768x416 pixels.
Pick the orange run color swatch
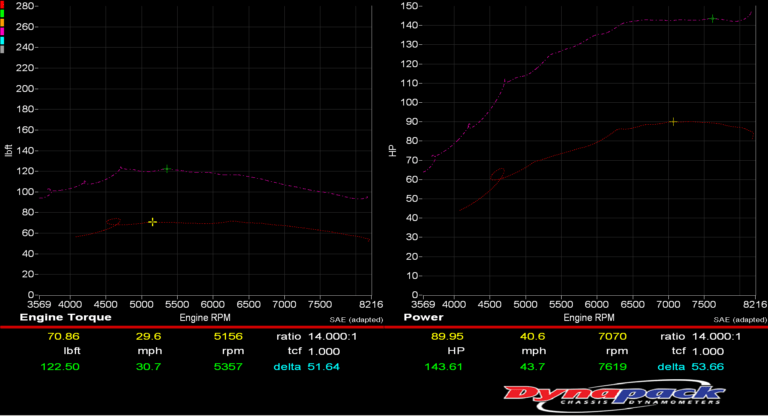(3, 21)
